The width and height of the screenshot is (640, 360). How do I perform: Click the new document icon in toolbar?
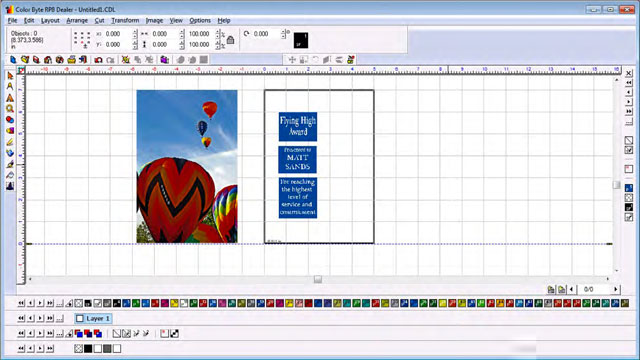(x=13, y=60)
